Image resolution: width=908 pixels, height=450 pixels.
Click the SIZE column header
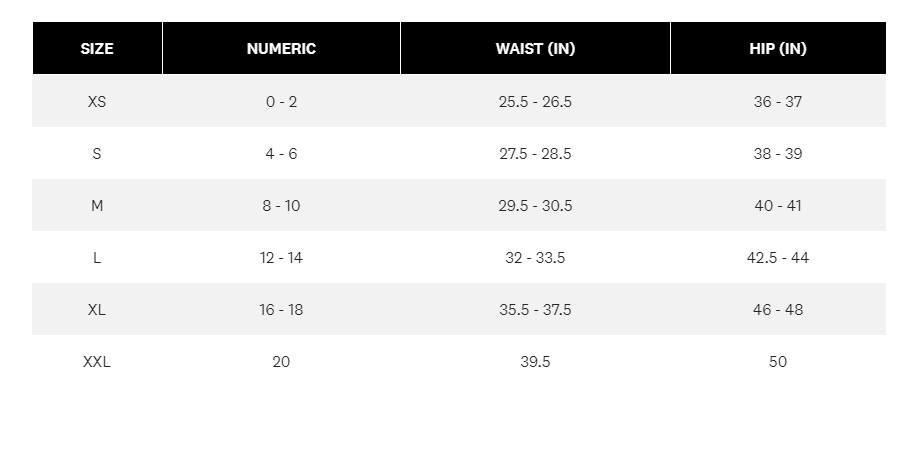pos(97,49)
